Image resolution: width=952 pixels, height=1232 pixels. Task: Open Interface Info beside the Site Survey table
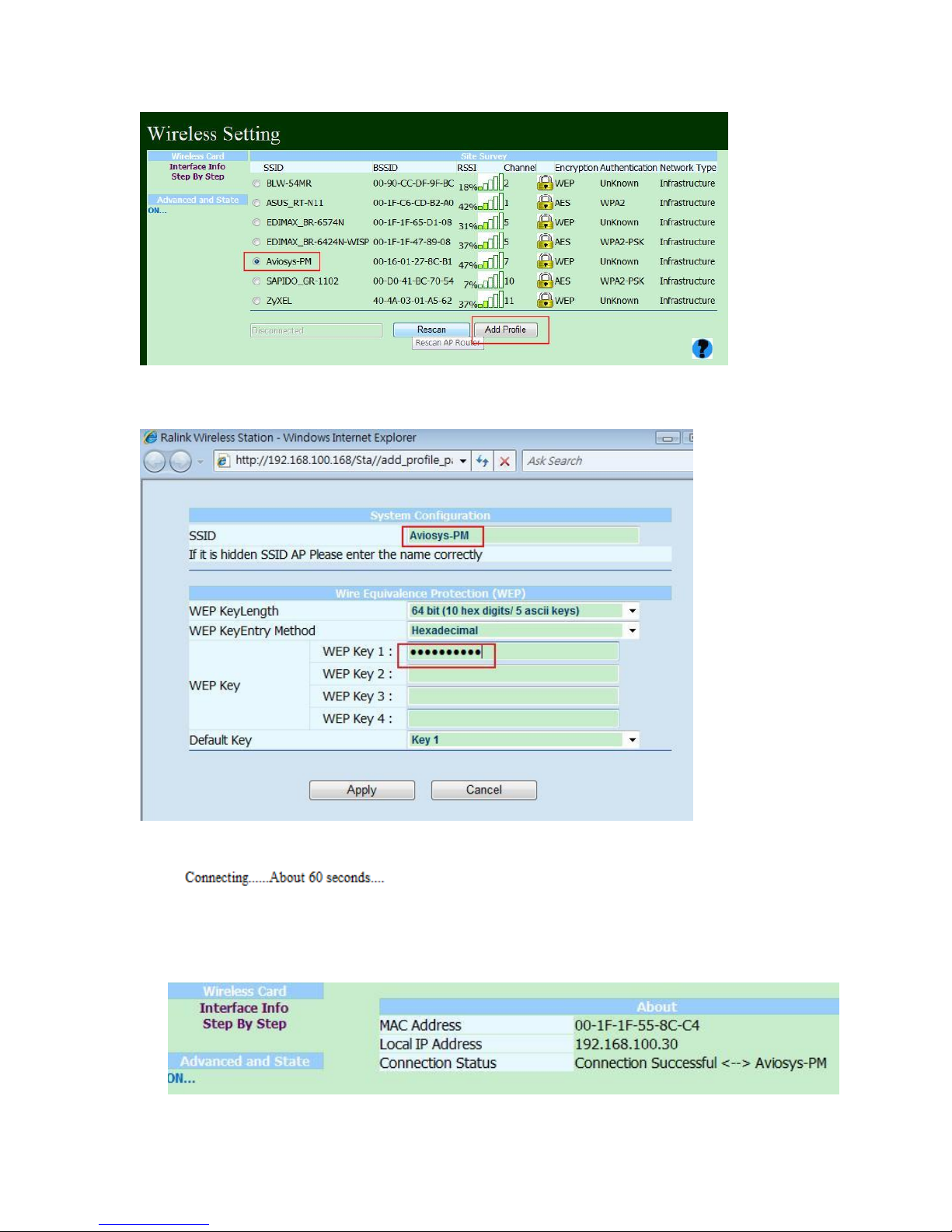(197, 166)
